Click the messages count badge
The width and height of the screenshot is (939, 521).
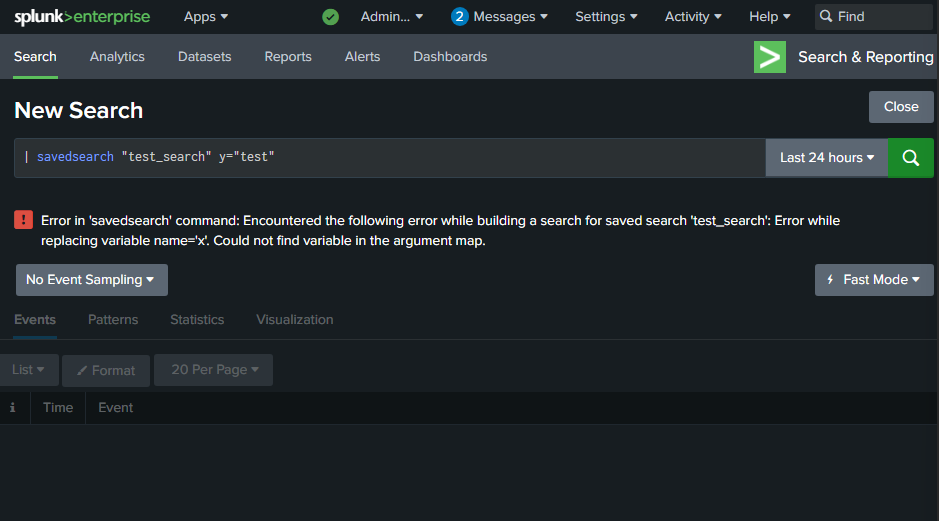point(459,17)
